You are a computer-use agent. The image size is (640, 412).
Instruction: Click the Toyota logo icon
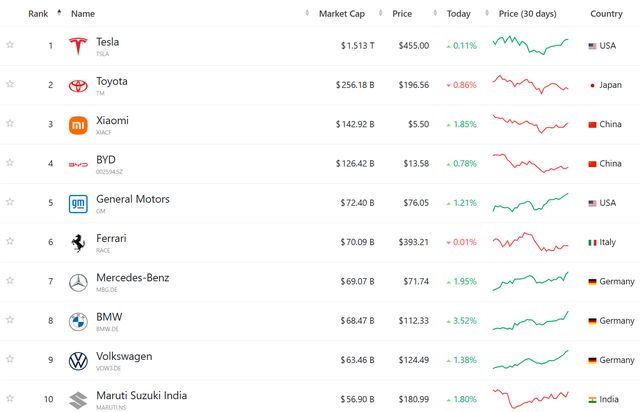[78, 85]
